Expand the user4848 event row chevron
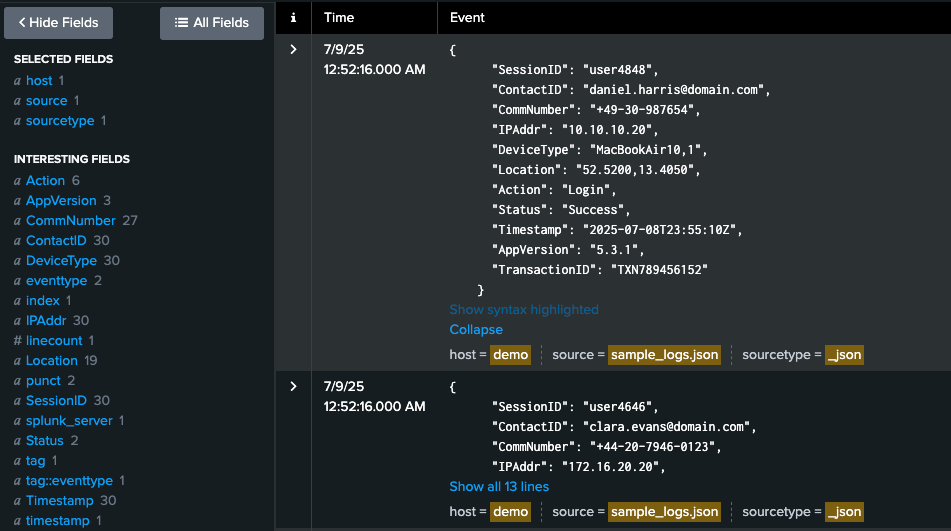This screenshot has width=951, height=531. click(294, 49)
